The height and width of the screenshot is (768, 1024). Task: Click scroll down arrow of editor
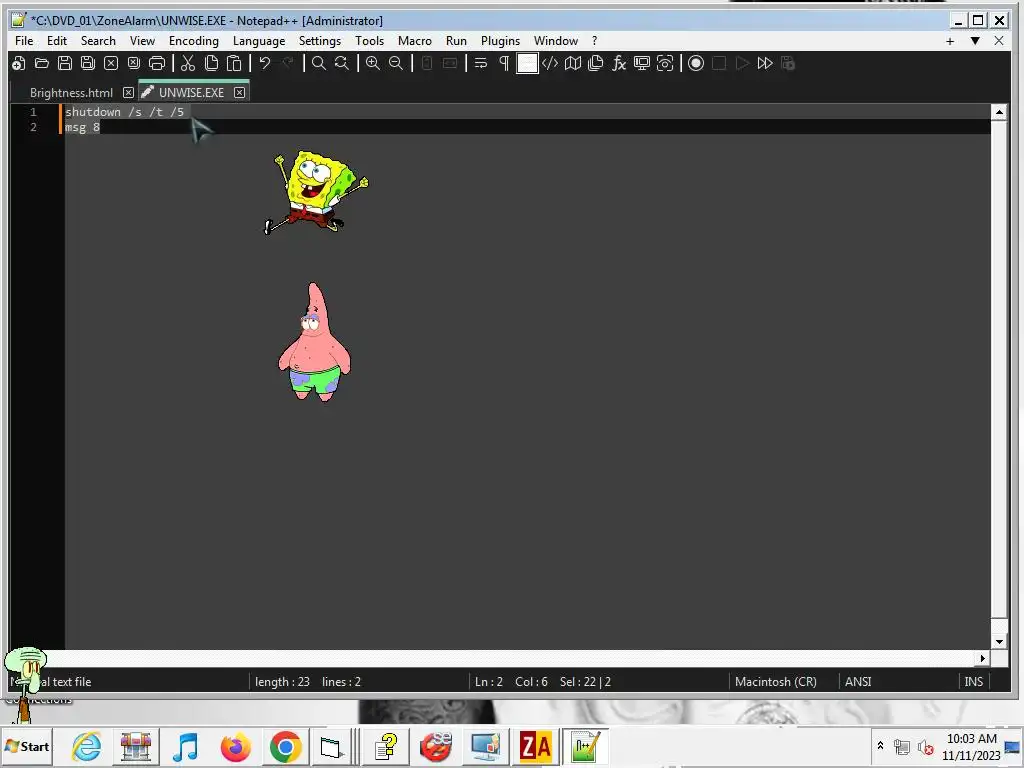point(999,641)
